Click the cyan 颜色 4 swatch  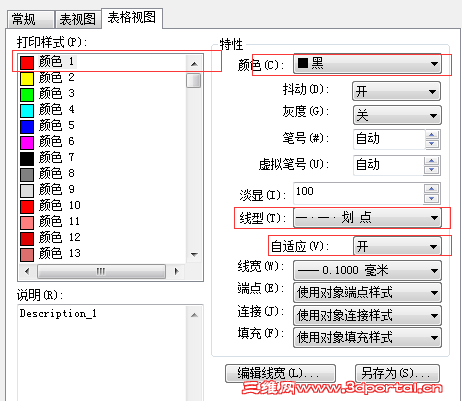pos(27,110)
